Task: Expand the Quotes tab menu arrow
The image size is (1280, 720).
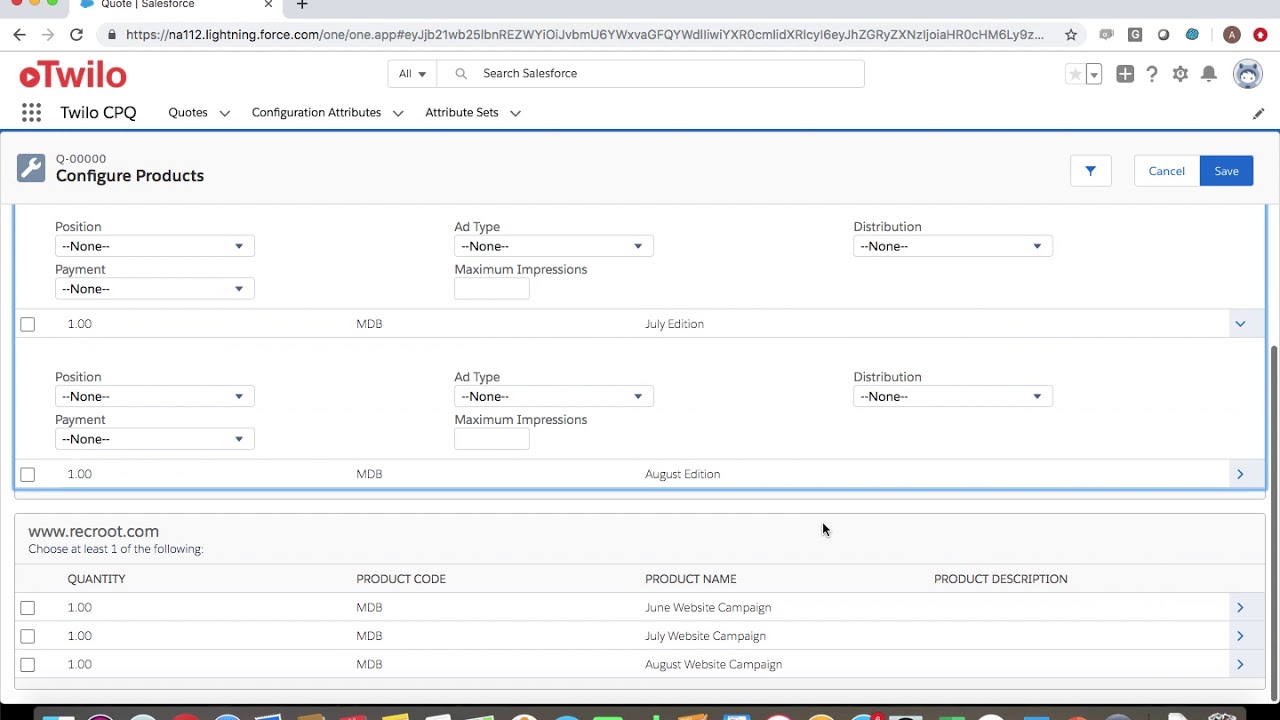Action: click(224, 114)
